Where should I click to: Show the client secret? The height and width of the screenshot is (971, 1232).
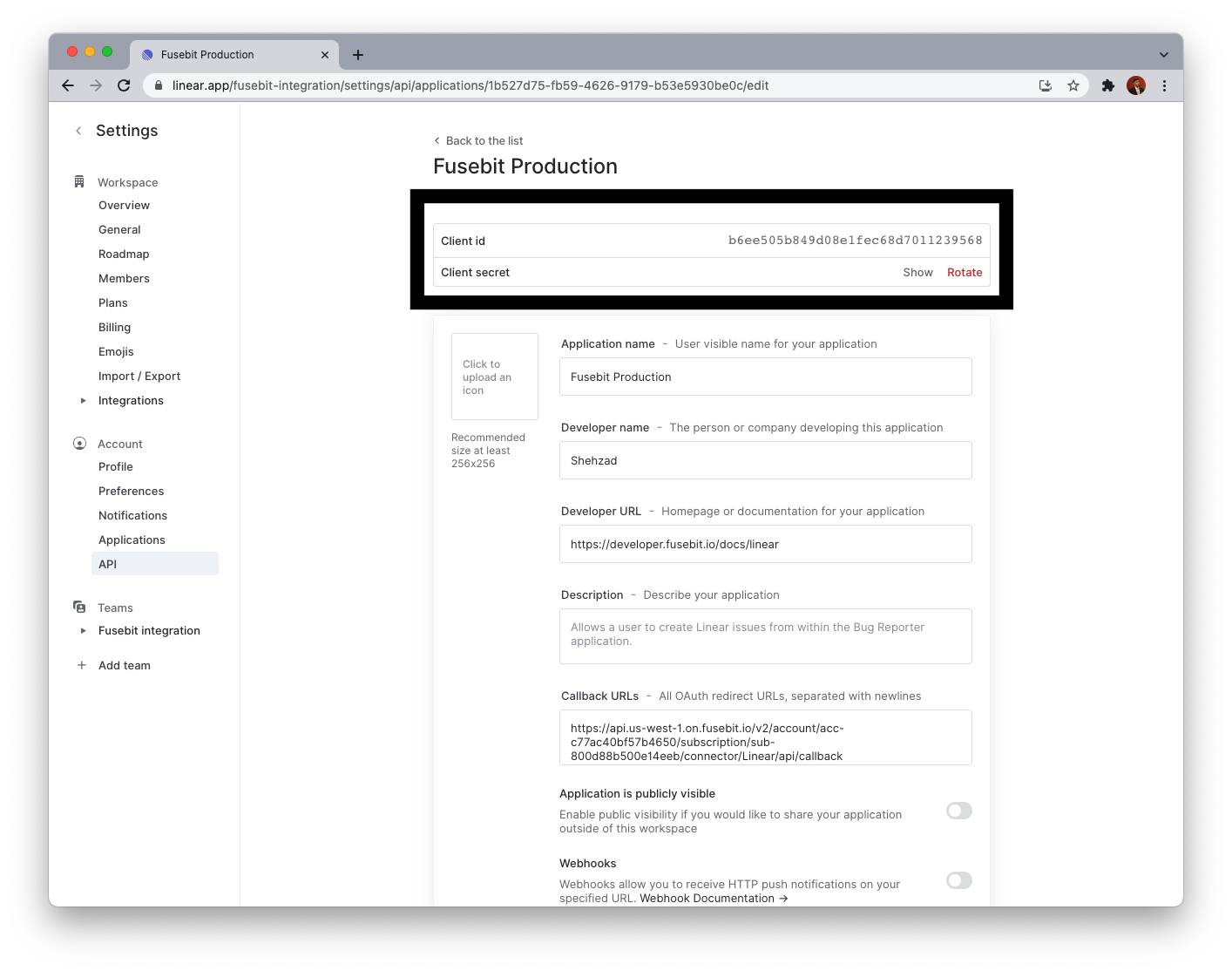[x=917, y=273]
